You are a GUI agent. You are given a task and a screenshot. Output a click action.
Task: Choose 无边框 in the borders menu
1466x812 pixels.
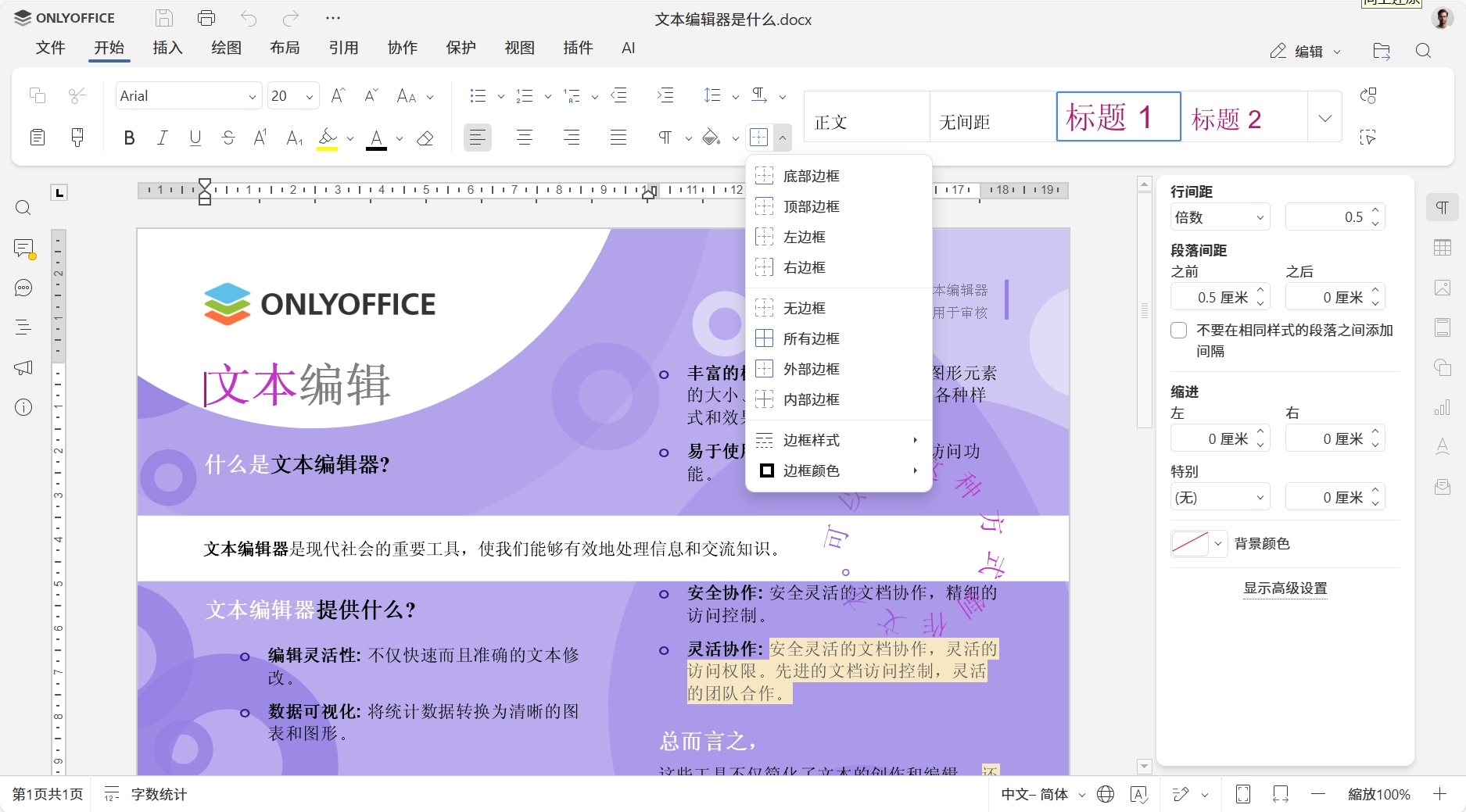839,308
